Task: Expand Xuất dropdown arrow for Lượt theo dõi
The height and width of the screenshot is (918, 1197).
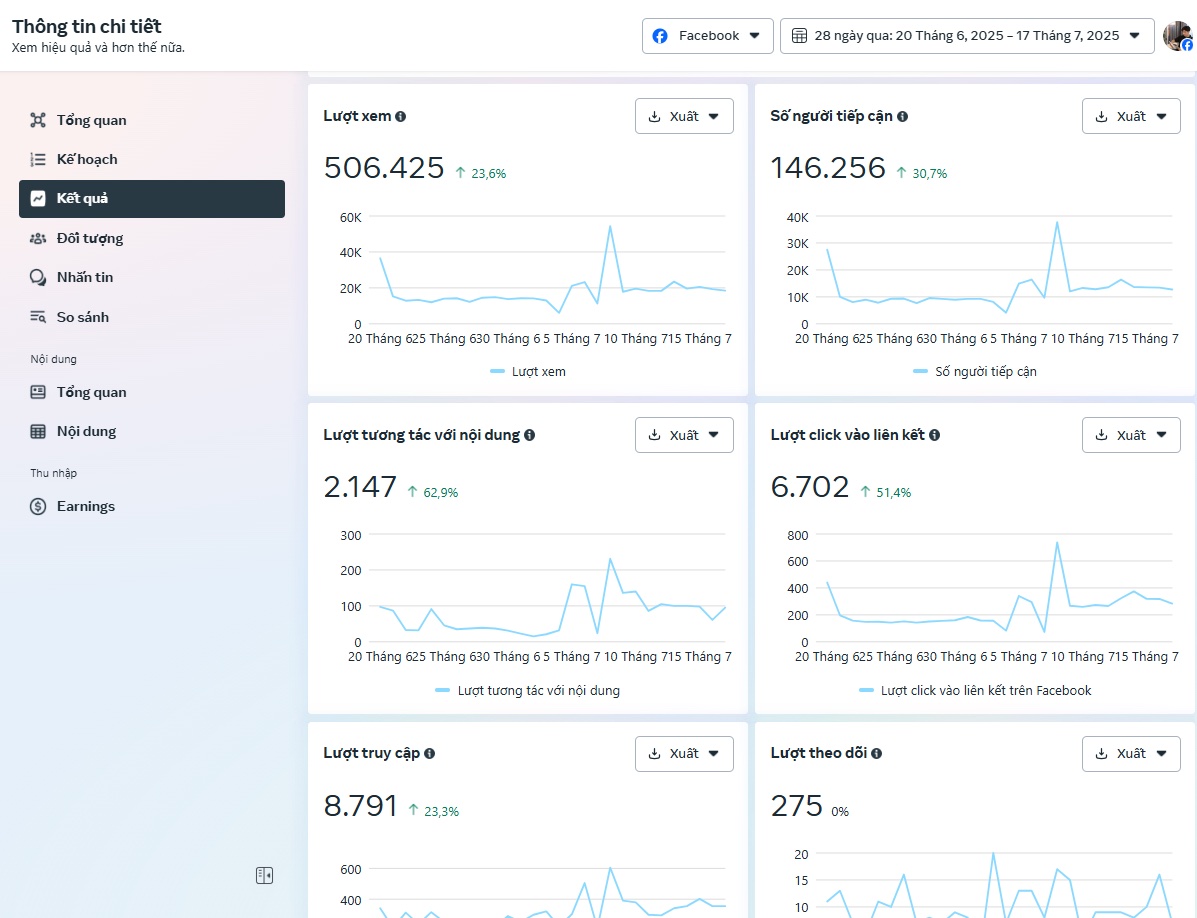Action: pos(1161,754)
